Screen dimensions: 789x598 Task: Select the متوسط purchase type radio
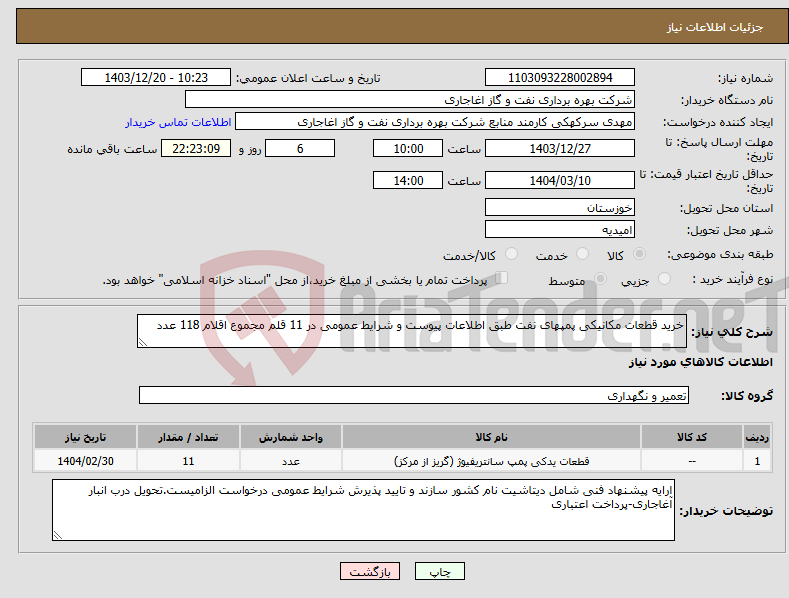(600, 279)
